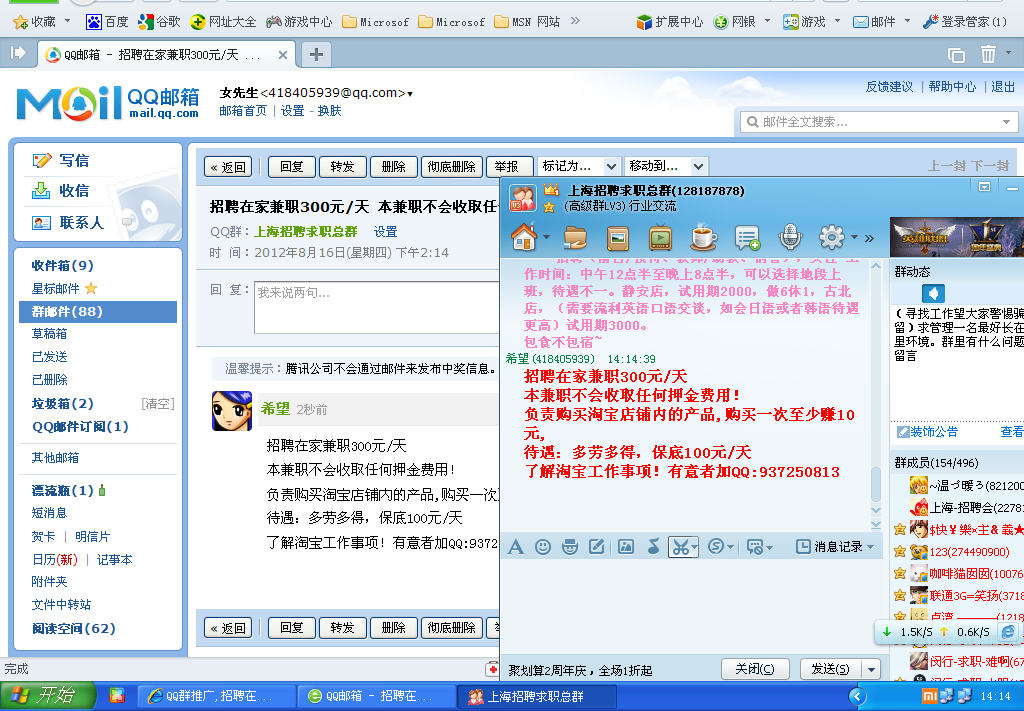Viewport: 1024px width, 711px height.
Task: Open the group message board add icon
Action: click(x=747, y=238)
